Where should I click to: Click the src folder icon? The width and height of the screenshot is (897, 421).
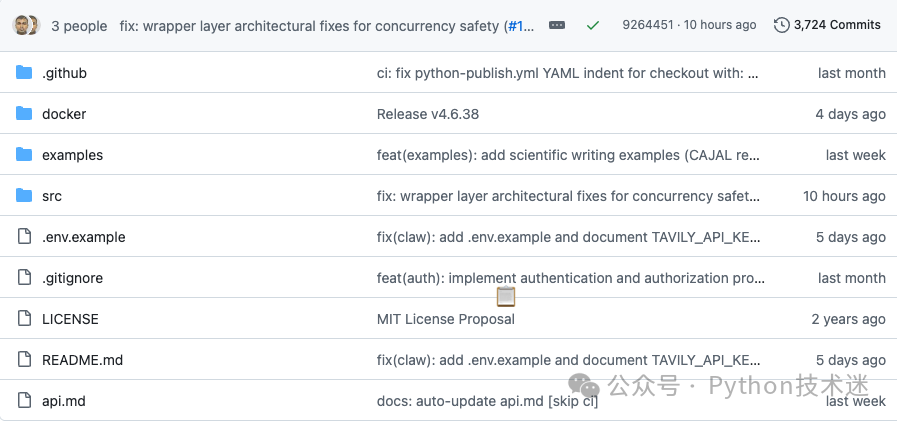pyautogui.click(x=24, y=196)
